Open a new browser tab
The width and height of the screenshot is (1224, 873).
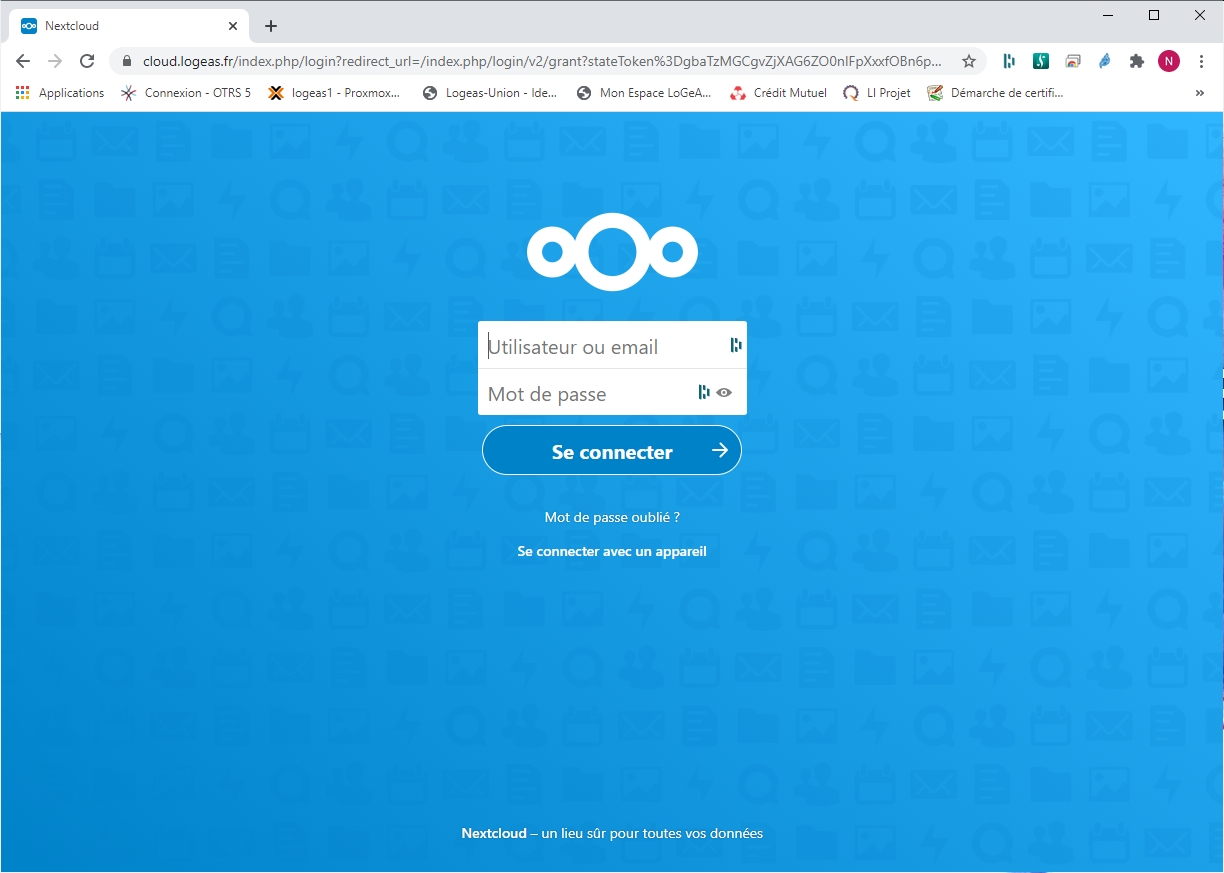271,26
